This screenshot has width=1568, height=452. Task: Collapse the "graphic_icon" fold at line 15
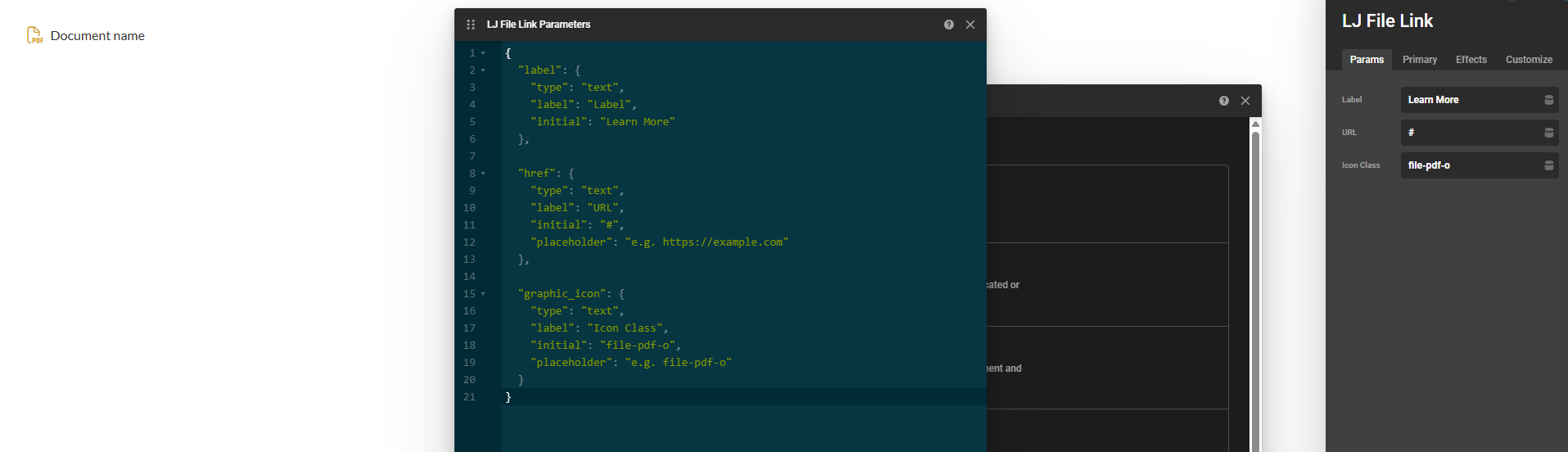click(x=483, y=294)
